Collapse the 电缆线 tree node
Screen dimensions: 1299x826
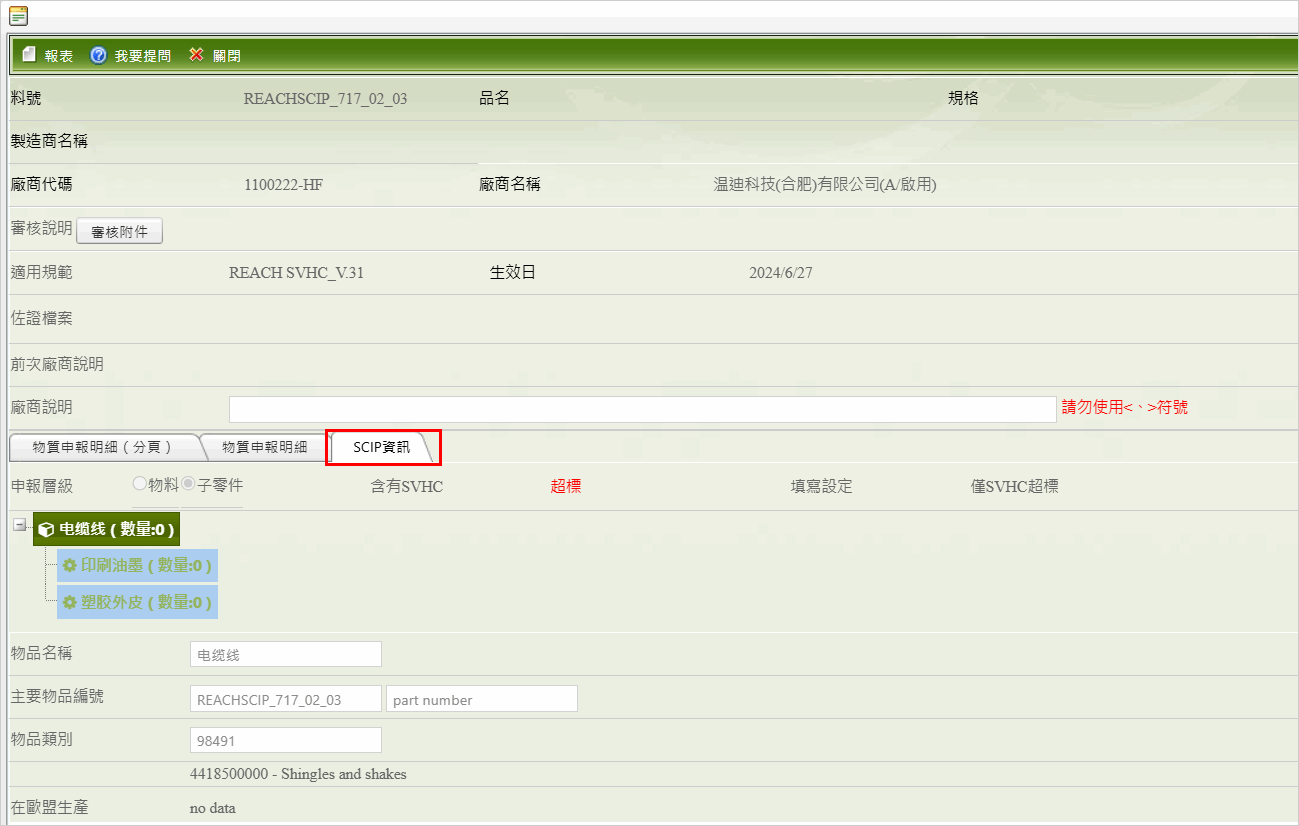(20, 525)
